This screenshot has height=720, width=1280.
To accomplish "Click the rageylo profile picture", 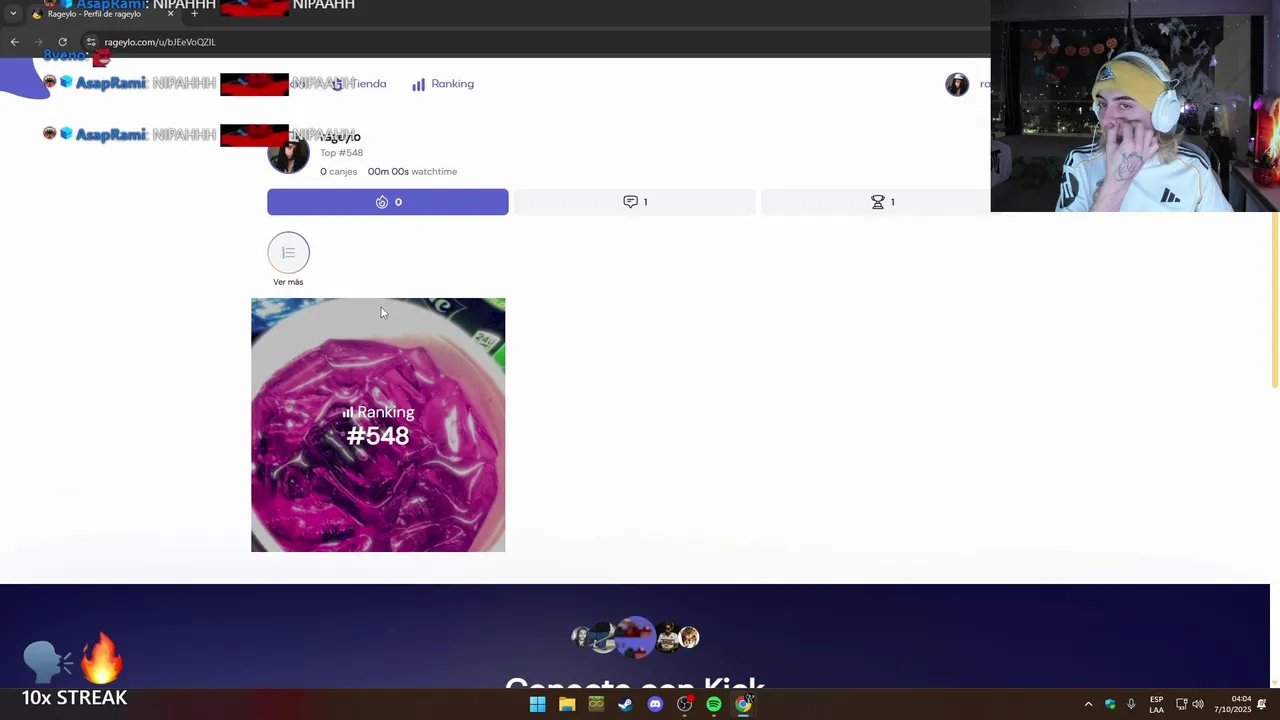I will point(288,153).
